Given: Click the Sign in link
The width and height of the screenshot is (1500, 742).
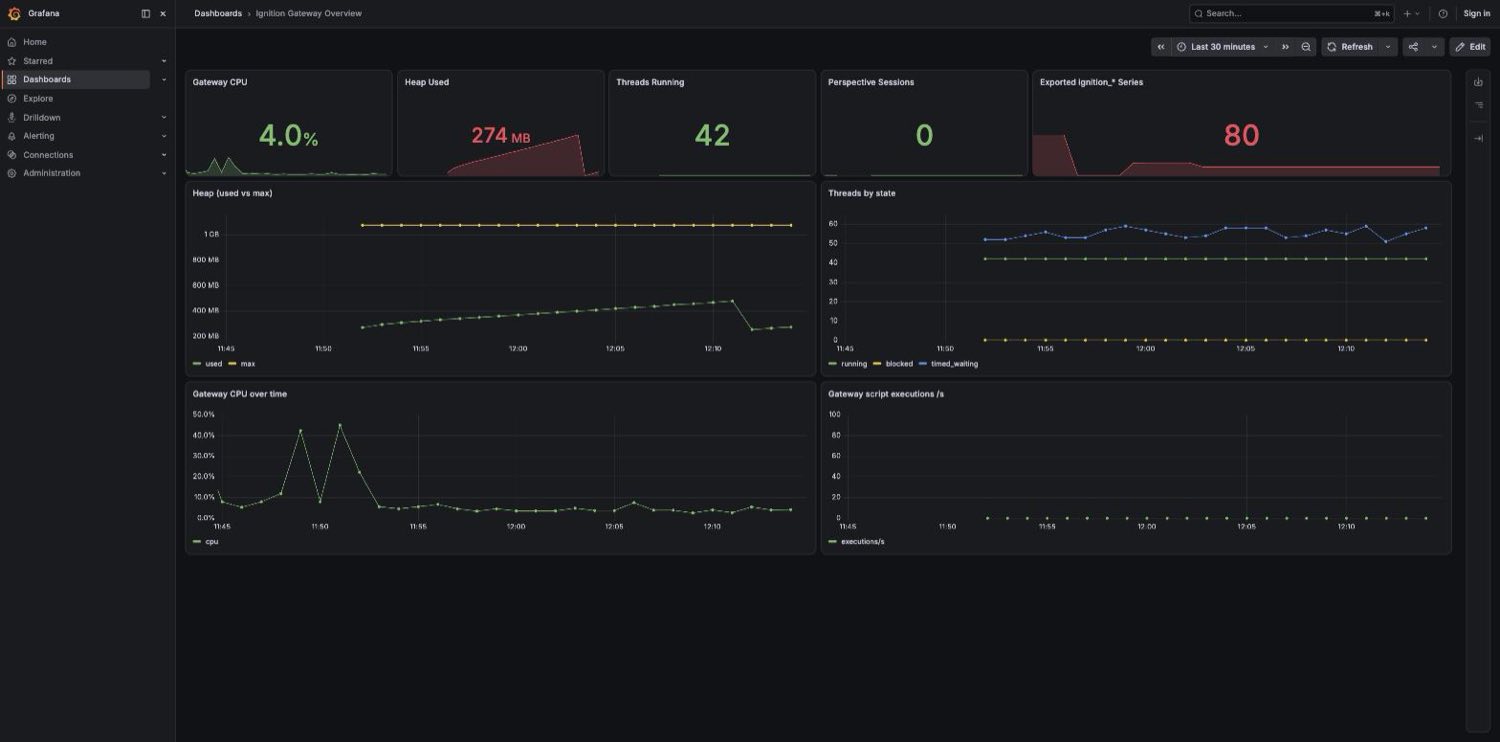Looking at the screenshot, I should tap(1477, 14).
